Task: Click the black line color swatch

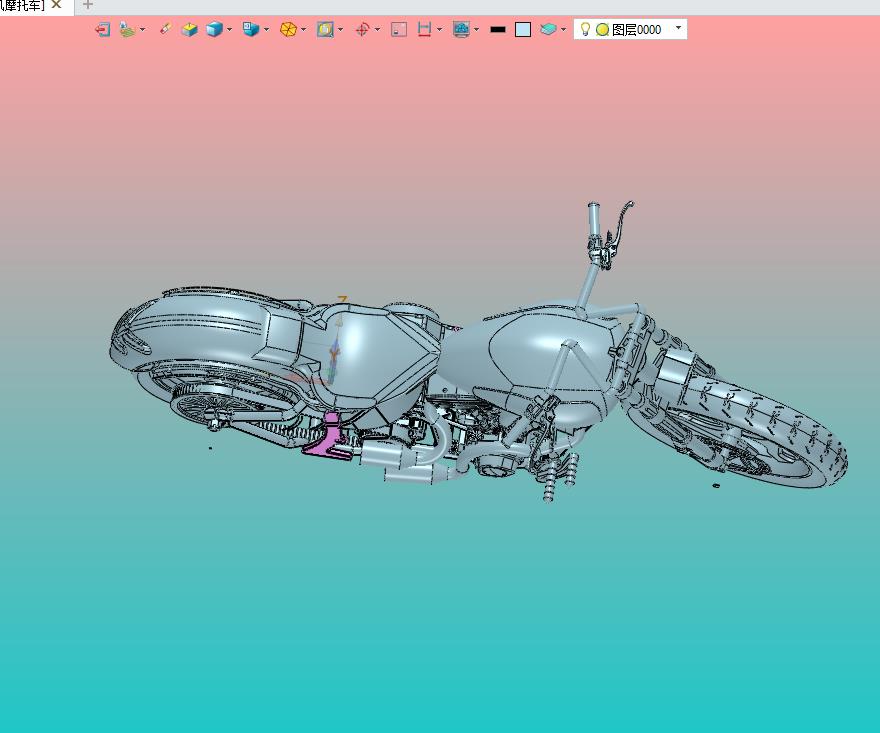Action: pyautogui.click(x=498, y=30)
